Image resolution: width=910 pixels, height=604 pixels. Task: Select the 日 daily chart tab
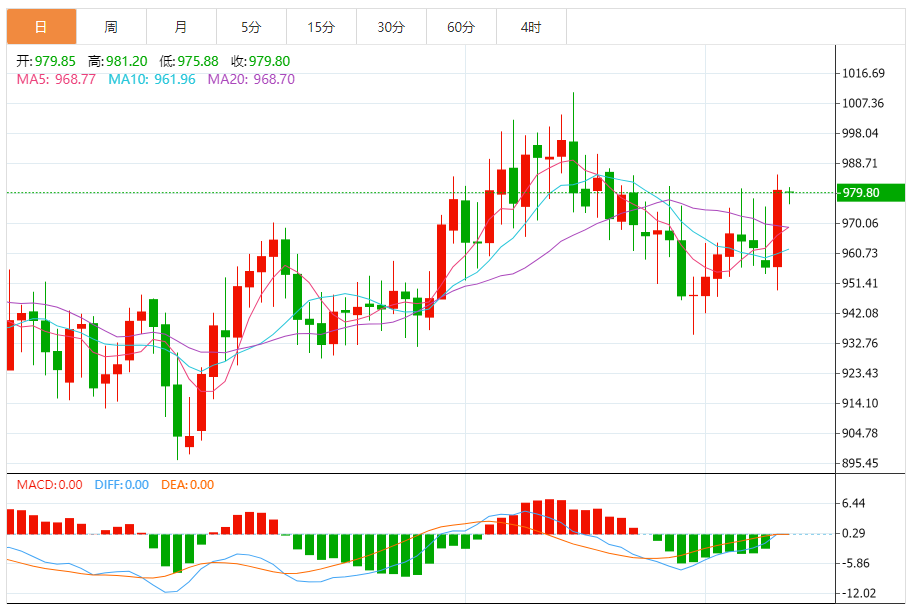pyautogui.click(x=41, y=27)
